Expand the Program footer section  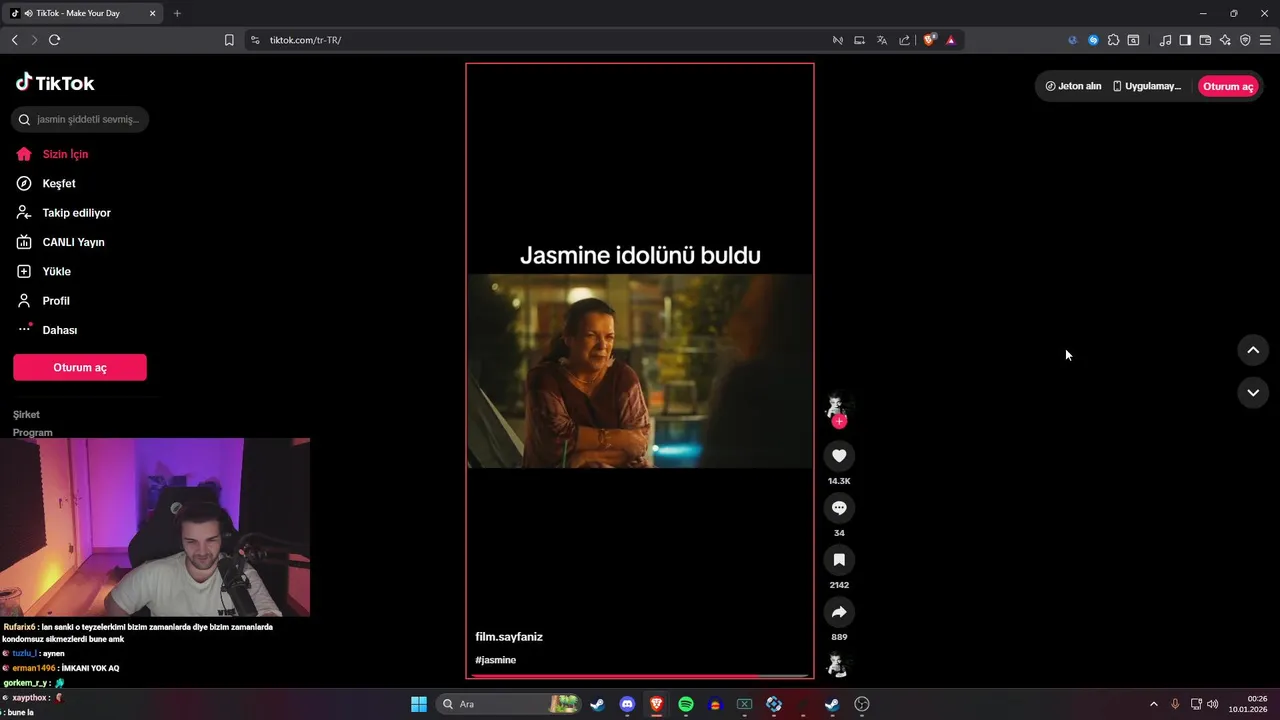click(33, 432)
